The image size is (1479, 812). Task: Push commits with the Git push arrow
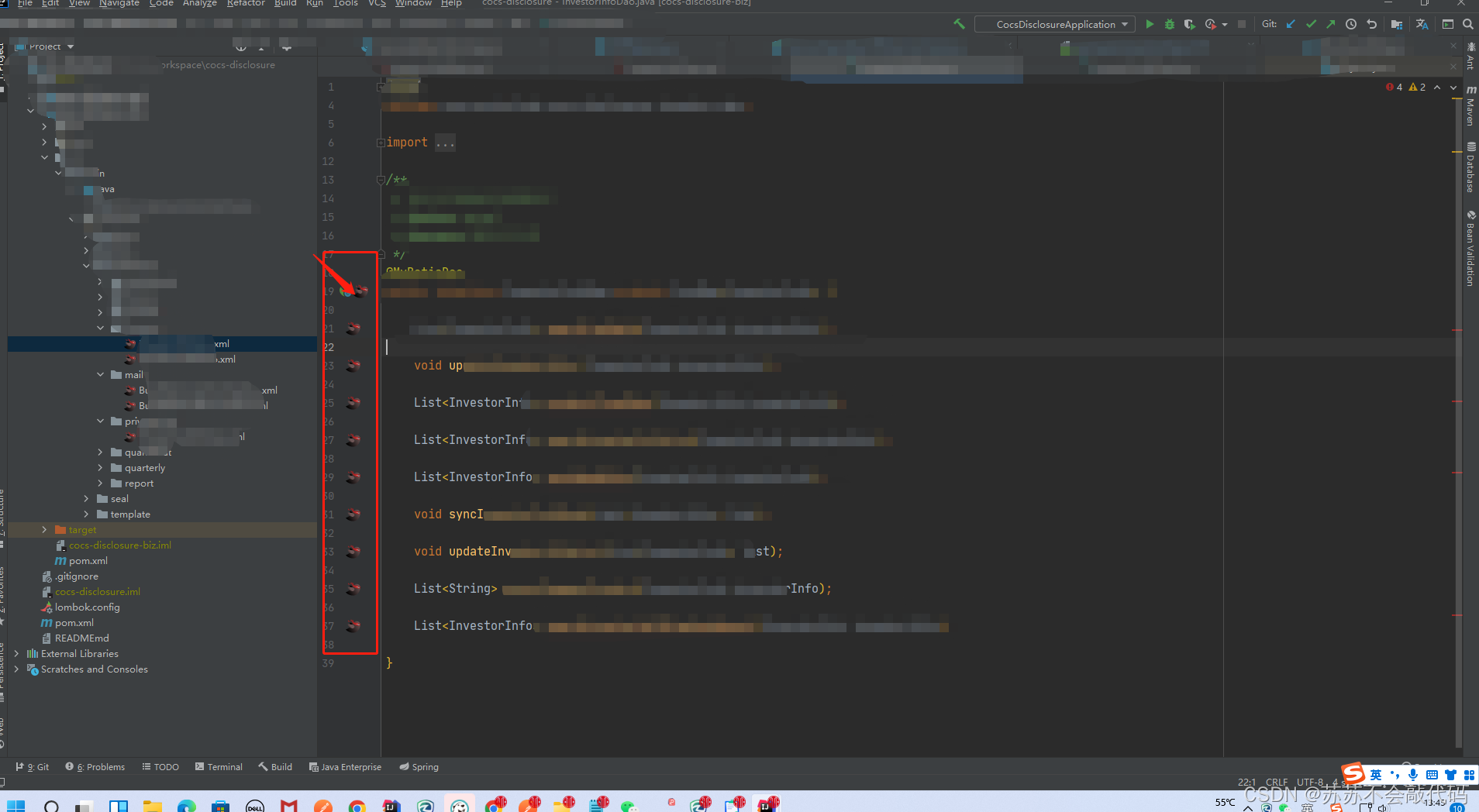1331,24
